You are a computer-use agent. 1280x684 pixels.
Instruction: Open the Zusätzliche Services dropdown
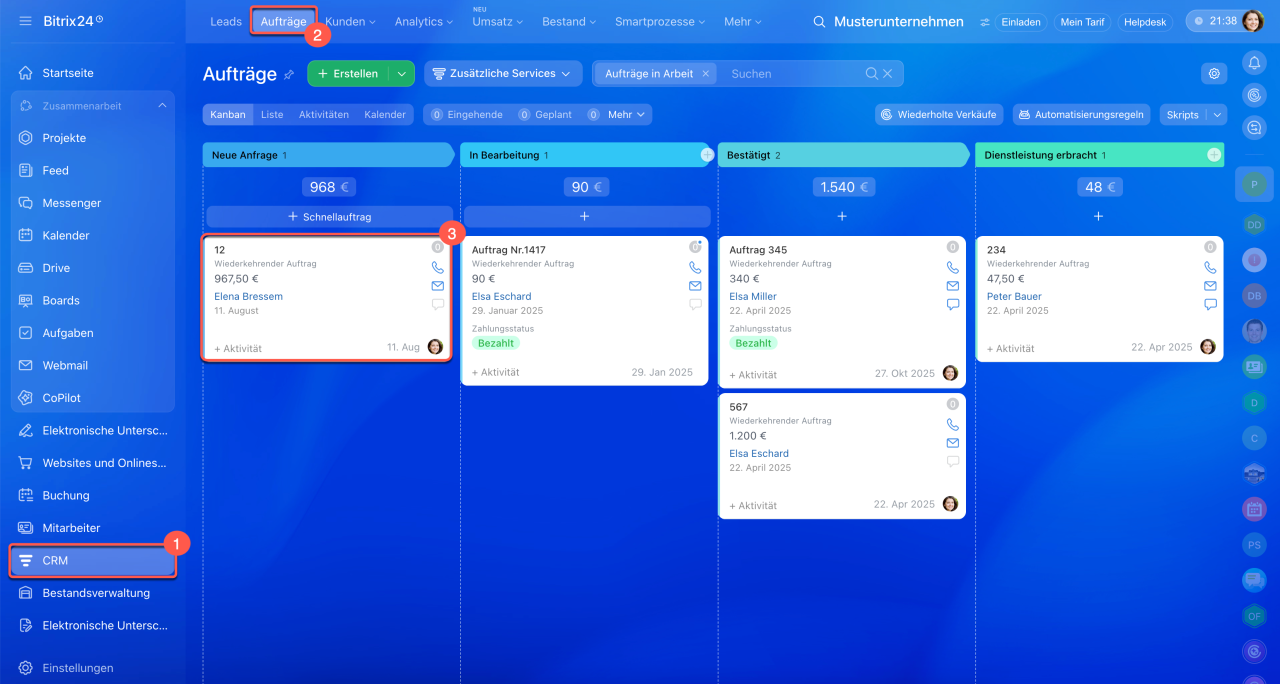(503, 73)
